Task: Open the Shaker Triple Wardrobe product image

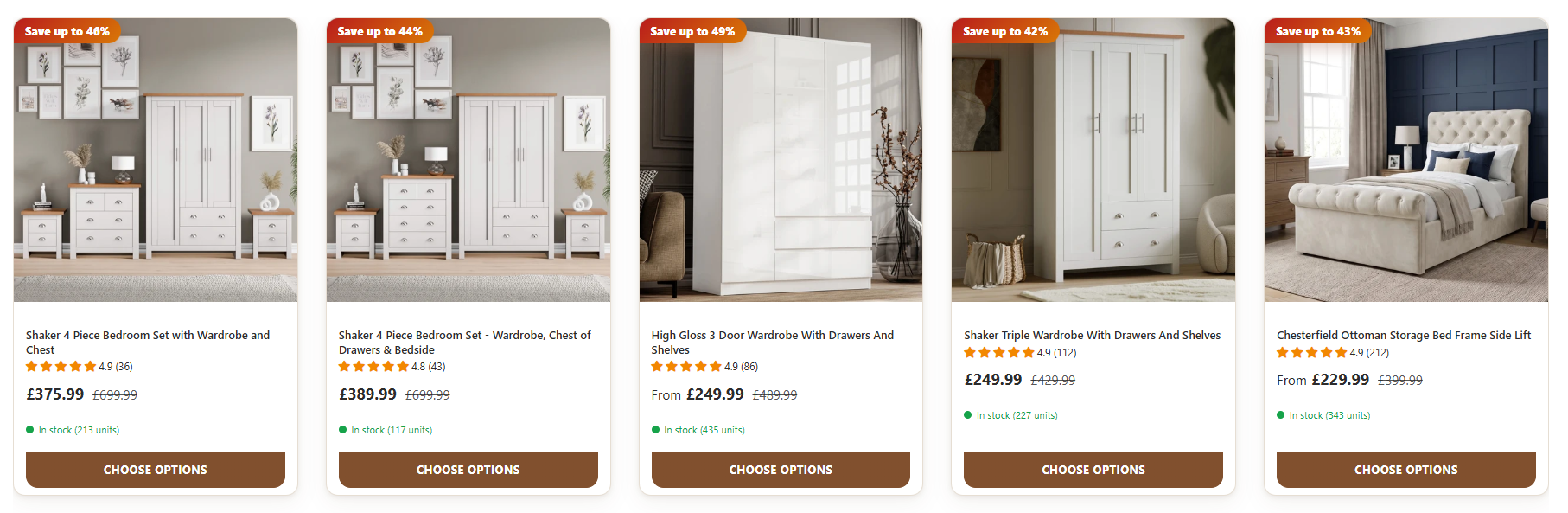Action: (1093, 160)
